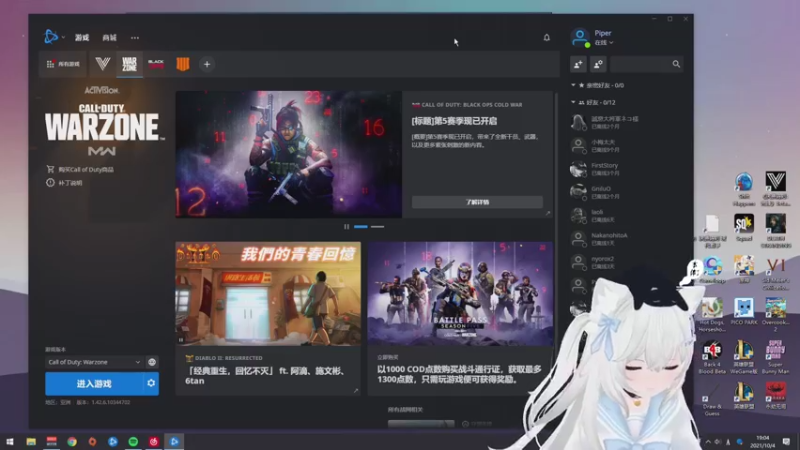Select friend NakanohitoA in the list
This screenshot has width=800, height=450.
coord(627,239)
